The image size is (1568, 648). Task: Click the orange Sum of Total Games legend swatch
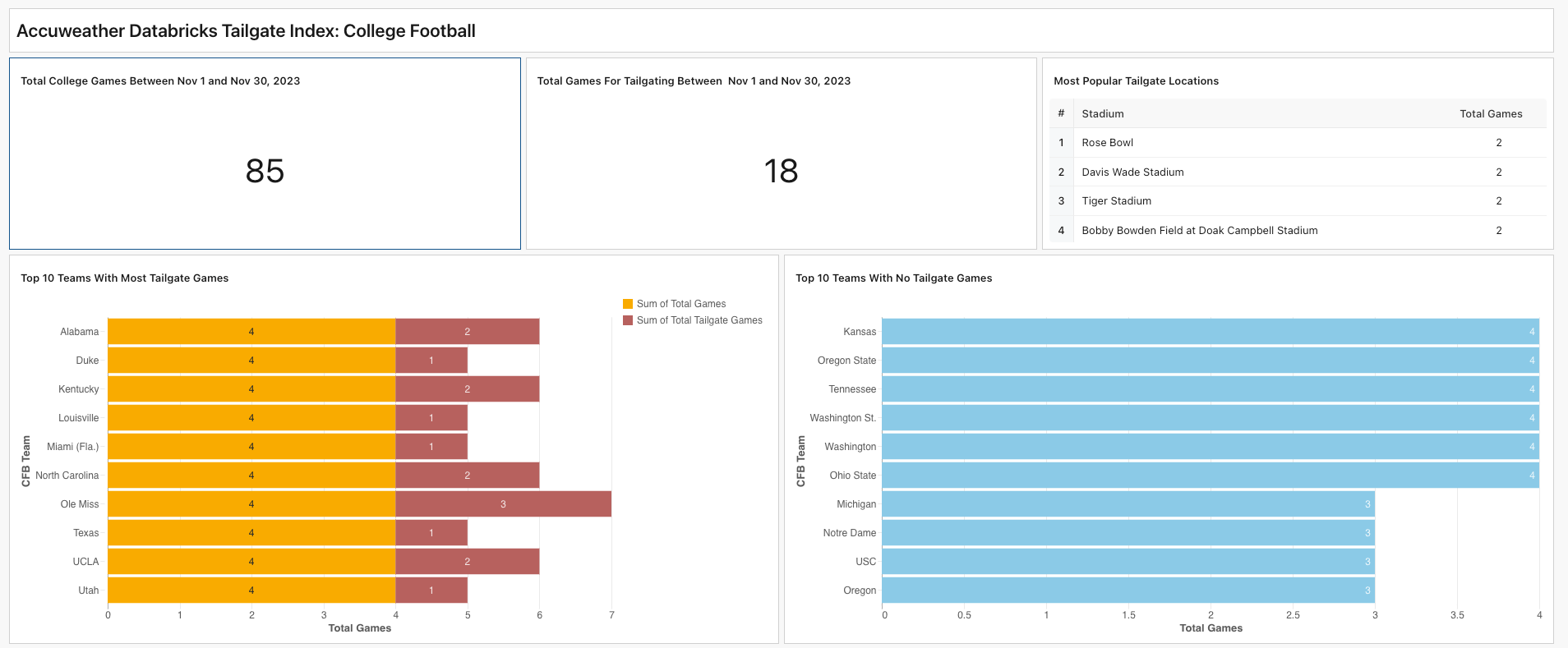[x=628, y=304]
